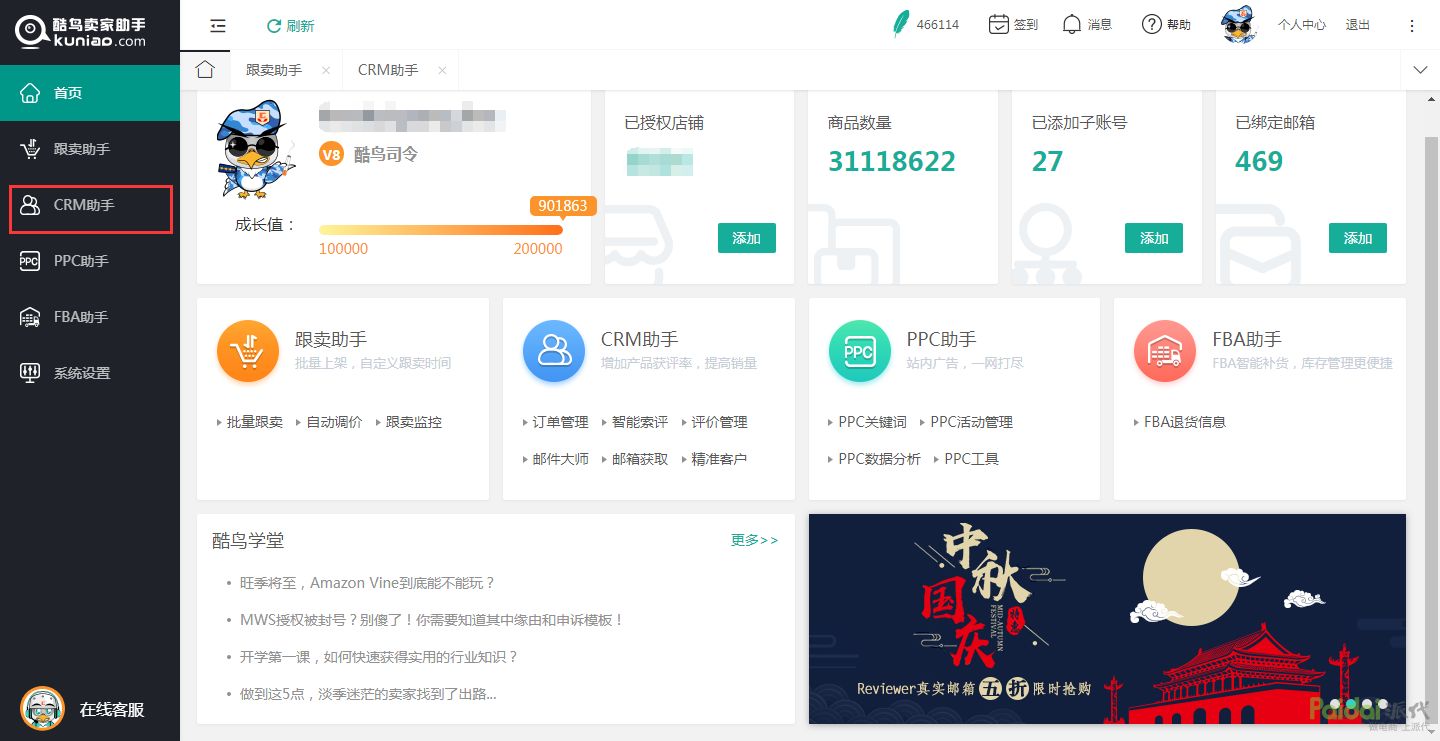Open the 首页 home sidebar item
Image resolution: width=1440 pixels, height=741 pixels.
[x=90, y=93]
